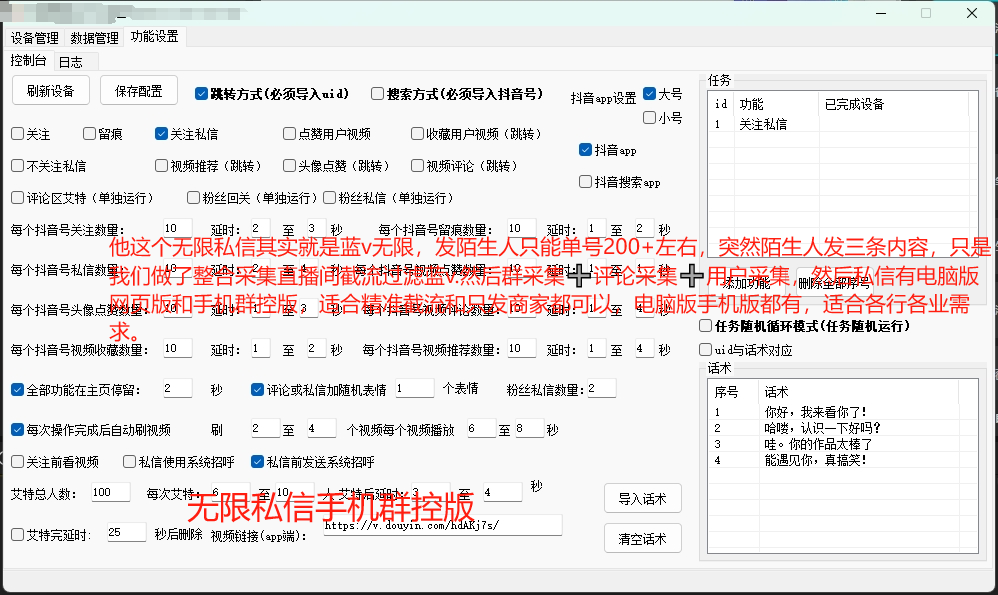Enable the 抖音搜索app checkbox
998x595 pixels.
pos(586,182)
